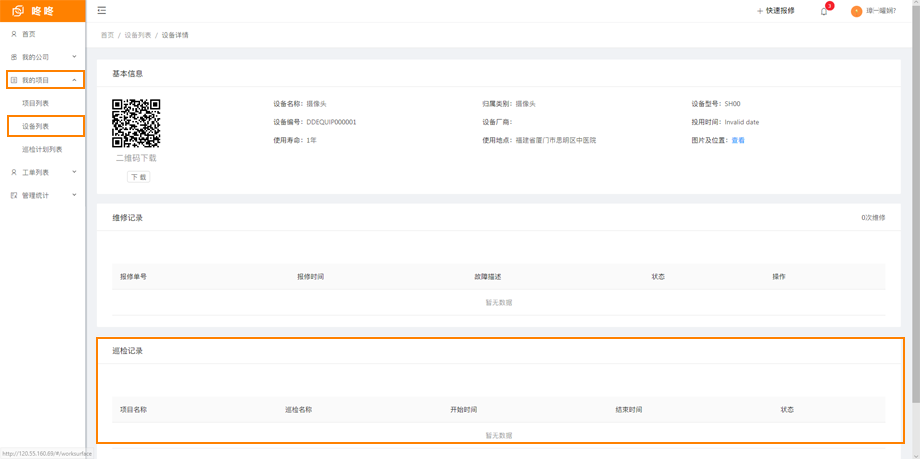Select 设备列表 in the sidebar
This screenshot has height=459, width=920.
point(36,126)
